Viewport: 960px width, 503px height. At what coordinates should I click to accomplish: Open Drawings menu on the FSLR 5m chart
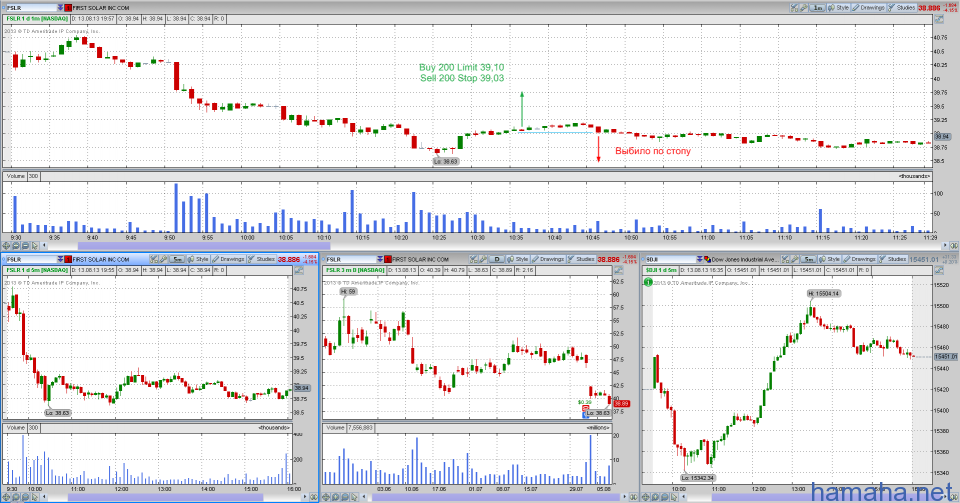click(228, 259)
